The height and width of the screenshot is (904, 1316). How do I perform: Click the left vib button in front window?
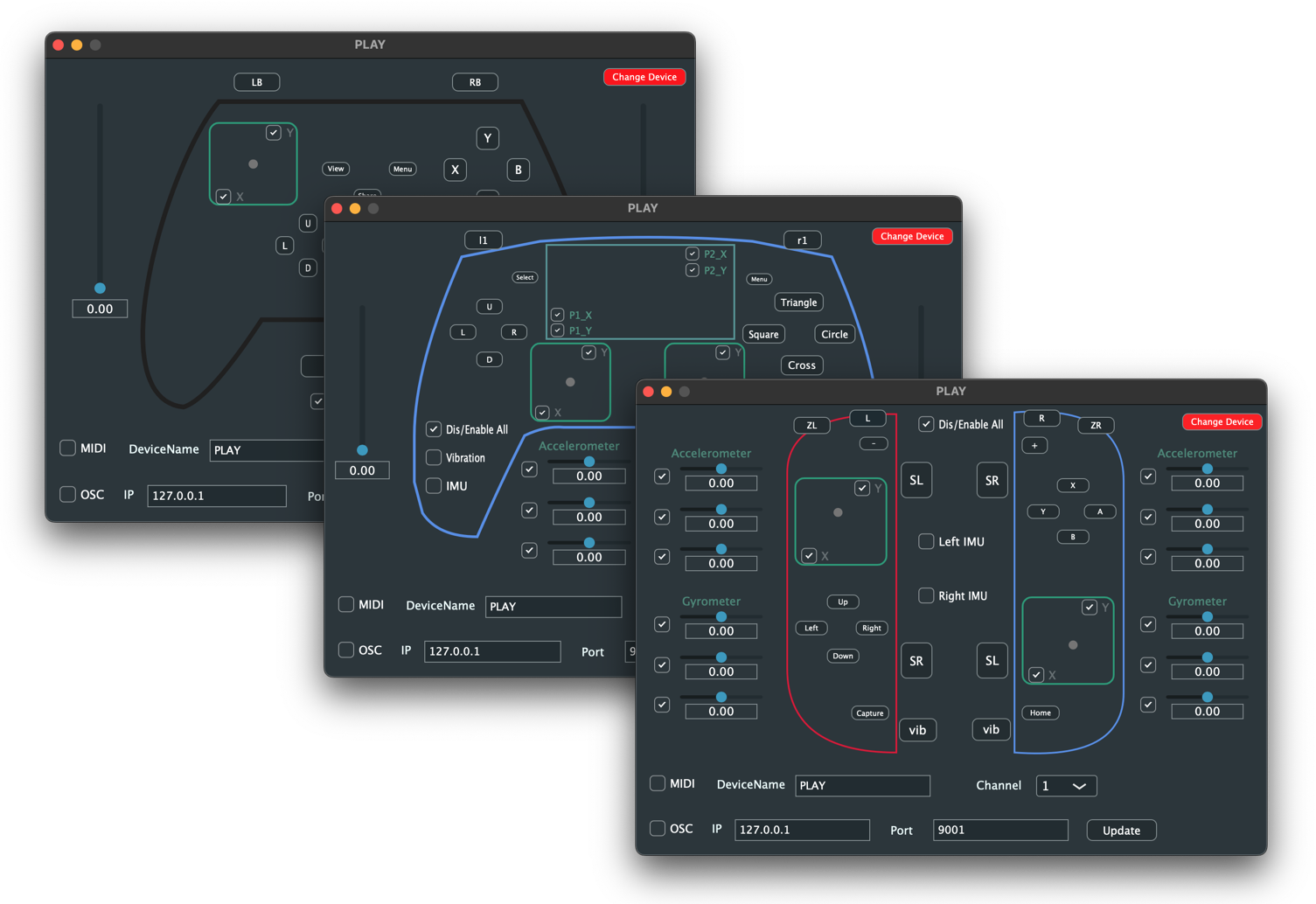pos(917,731)
